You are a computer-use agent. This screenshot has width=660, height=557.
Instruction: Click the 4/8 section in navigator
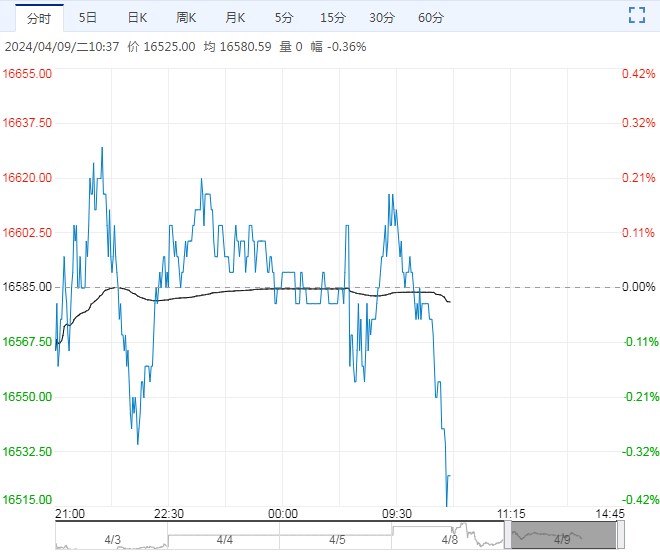449,539
